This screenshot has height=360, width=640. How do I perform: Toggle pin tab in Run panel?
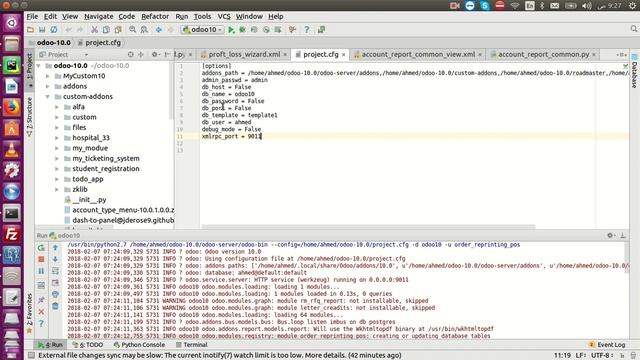[x=41, y=300]
